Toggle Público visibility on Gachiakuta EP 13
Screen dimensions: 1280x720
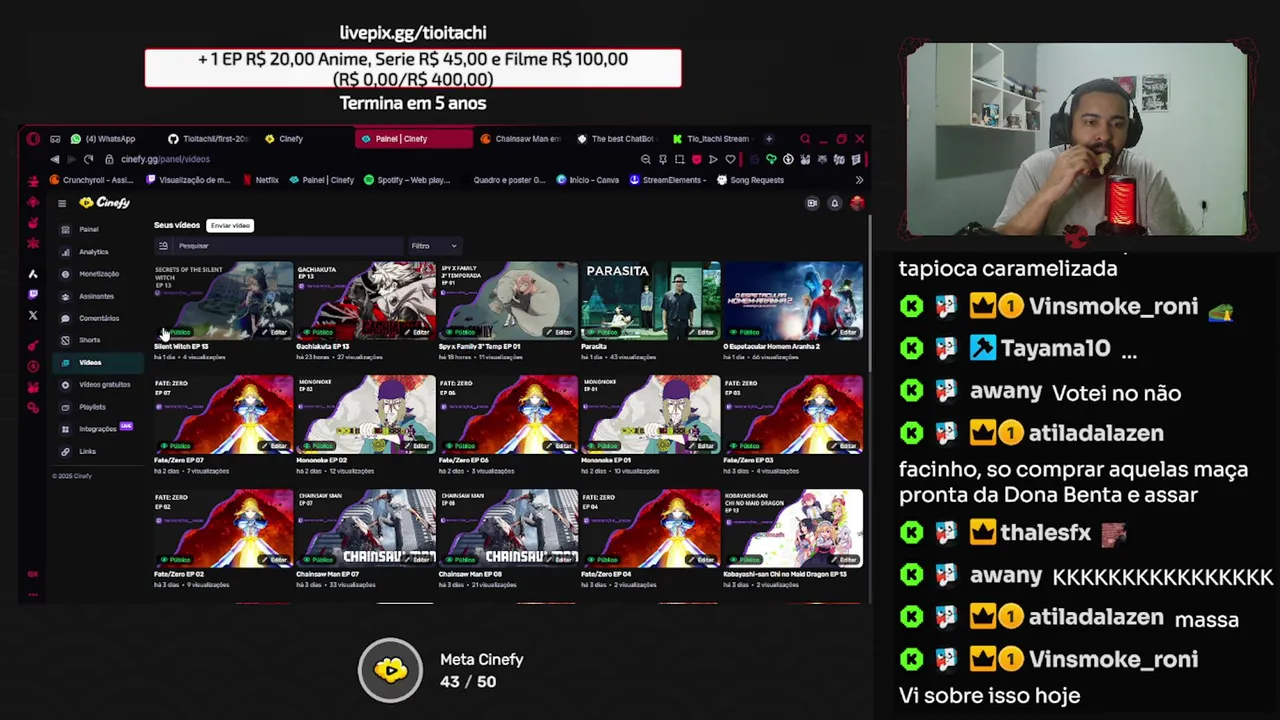pyautogui.click(x=317, y=332)
